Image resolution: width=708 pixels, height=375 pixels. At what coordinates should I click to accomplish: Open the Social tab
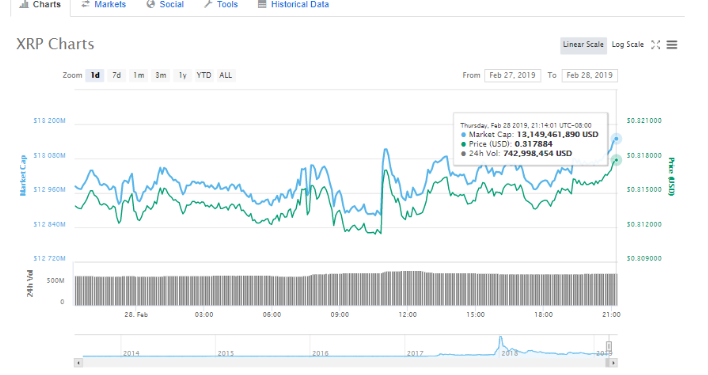[165, 5]
